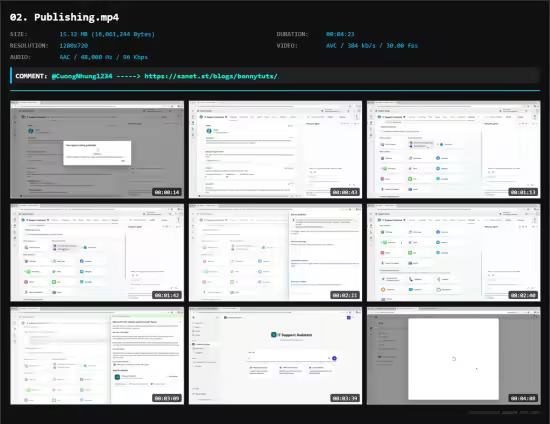The image size is (550, 424).
Task: Click the RESOLUTION: label
Action: tap(29, 46)
